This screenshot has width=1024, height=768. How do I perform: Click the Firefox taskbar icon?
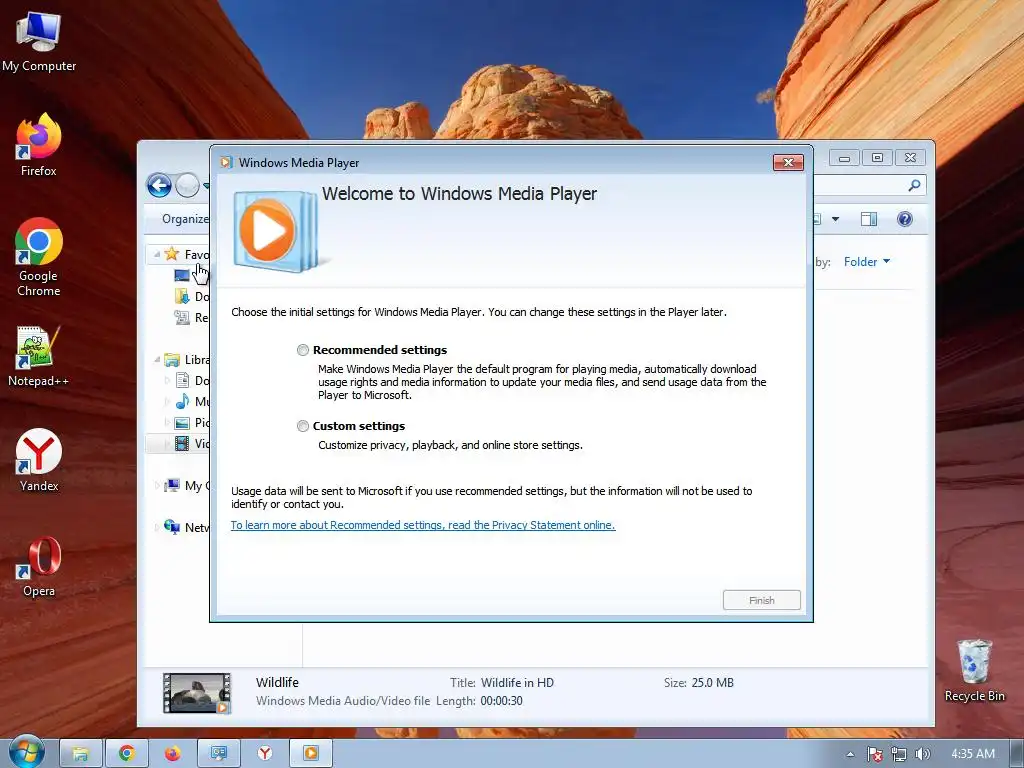coord(172,754)
